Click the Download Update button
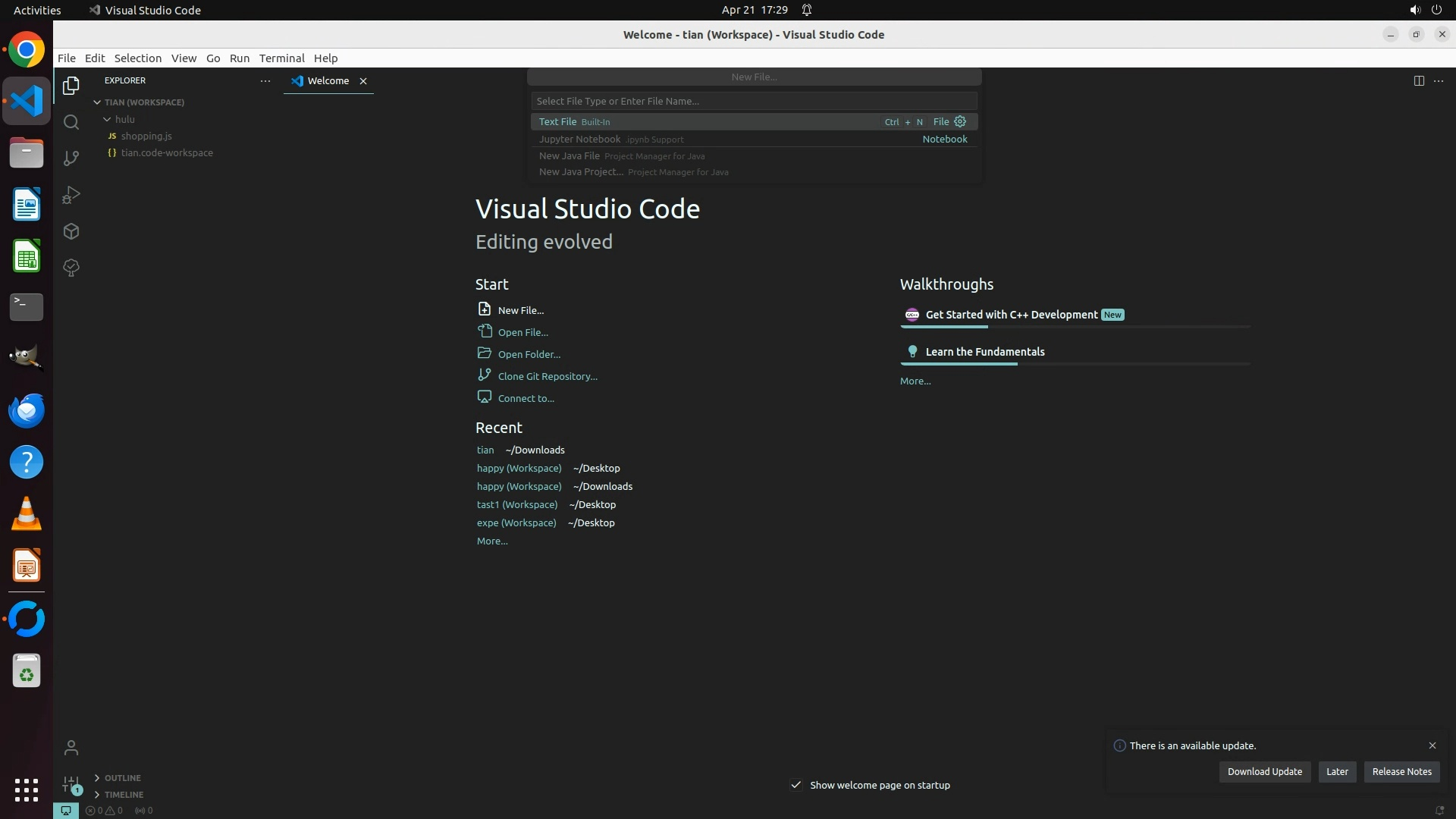The height and width of the screenshot is (819, 1456). (x=1264, y=771)
